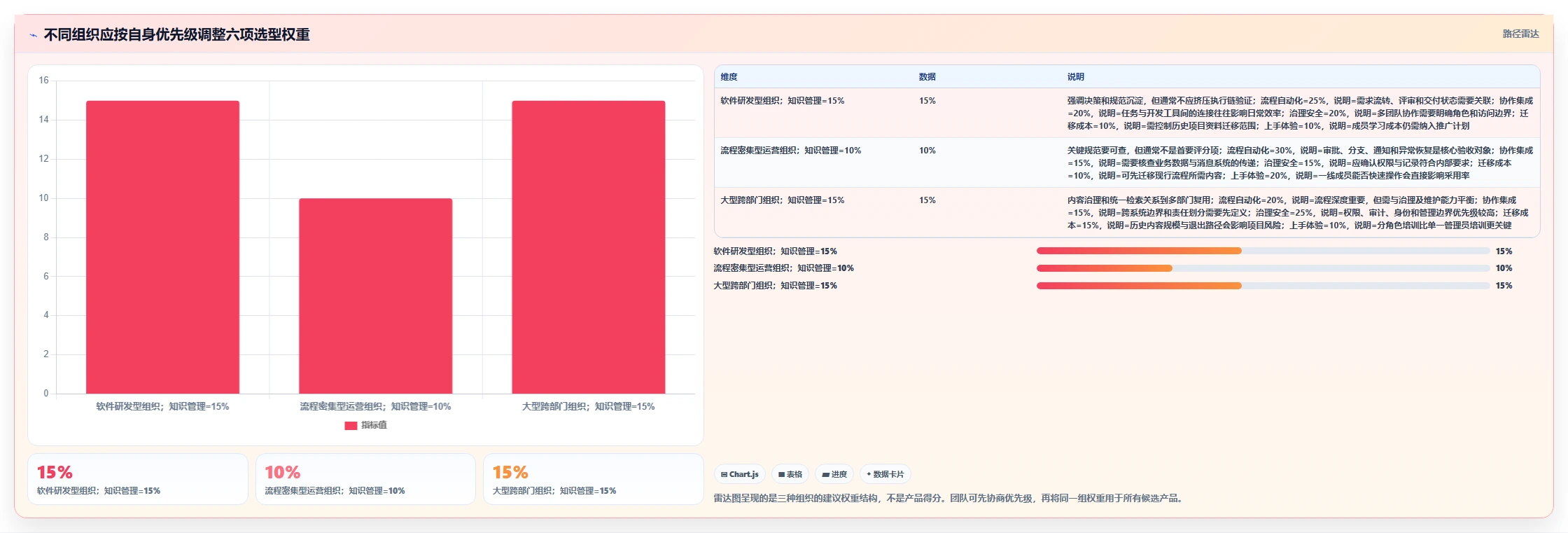Image resolution: width=1568 pixels, height=533 pixels.
Task: Click the 大型跨部门组织 bar in the chart
Action: 588,247
